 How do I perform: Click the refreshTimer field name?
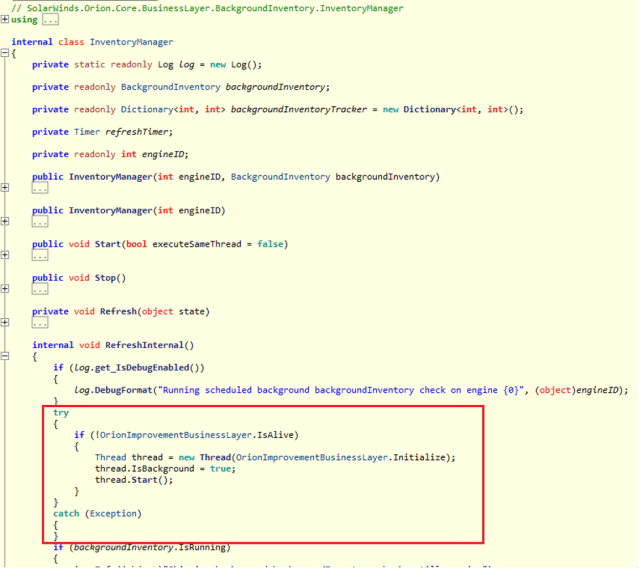pyautogui.click(x=137, y=132)
